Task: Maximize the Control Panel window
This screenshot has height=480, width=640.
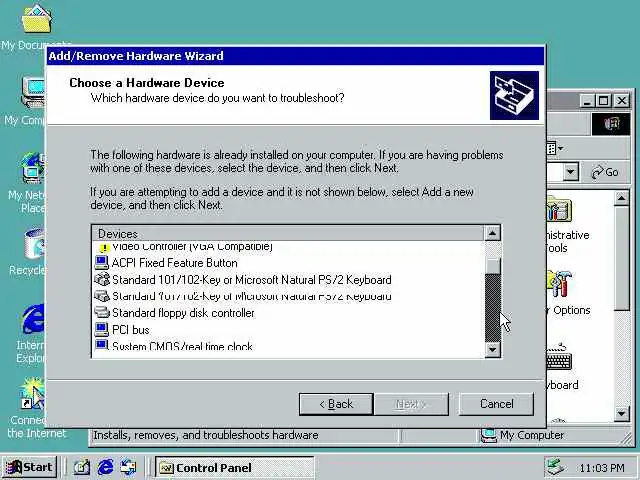Action: coord(604,100)
